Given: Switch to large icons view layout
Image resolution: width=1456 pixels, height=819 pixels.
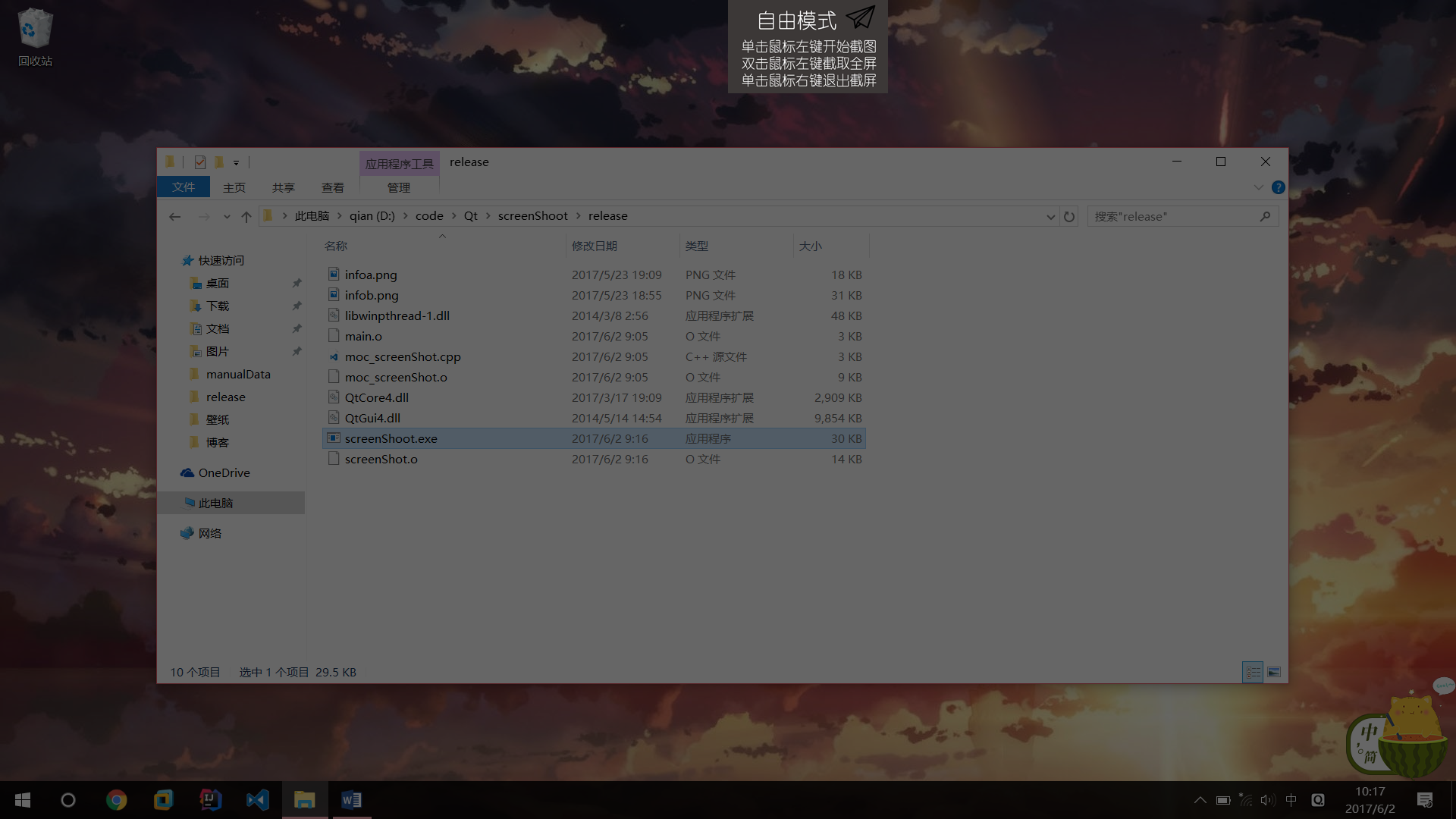Looking at the screenshot, I should pyautogui.click(x=1274, y=673).
